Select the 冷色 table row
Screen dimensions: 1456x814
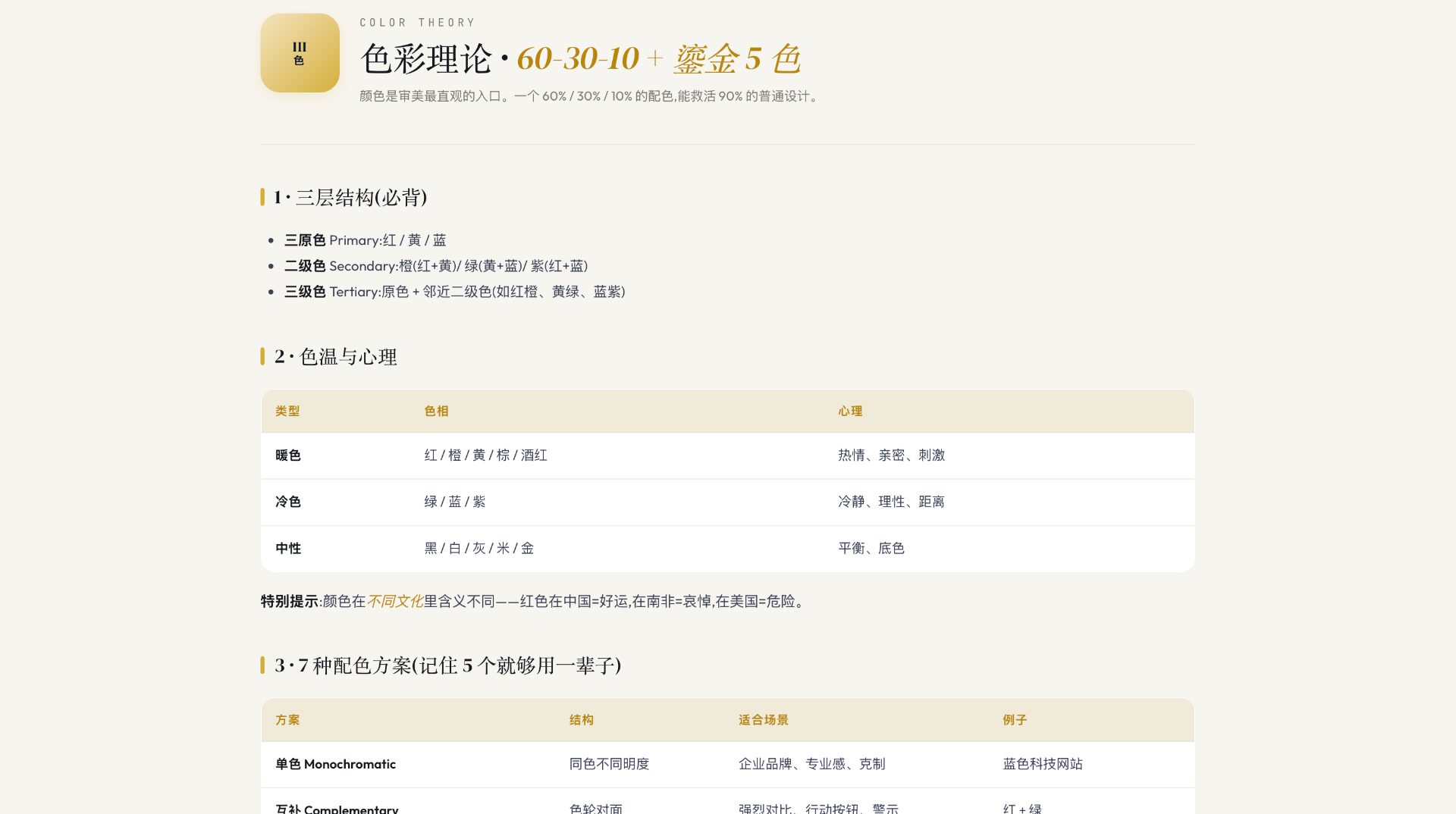[x=728, y=502]
